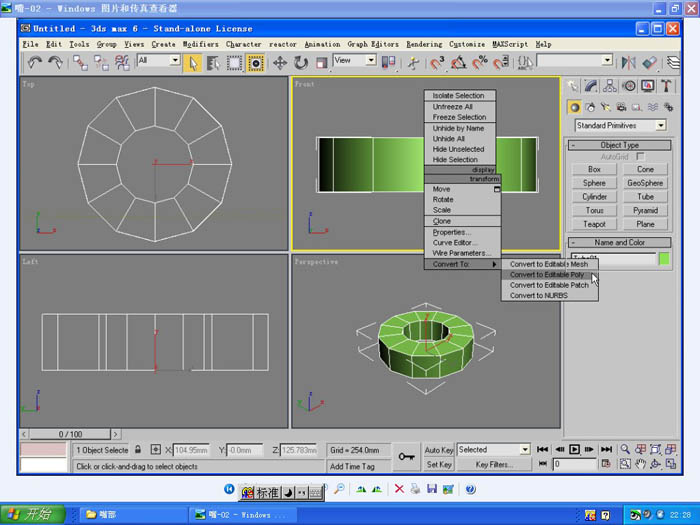
Task: Open the Modify command panel tab
Action: 592,87
